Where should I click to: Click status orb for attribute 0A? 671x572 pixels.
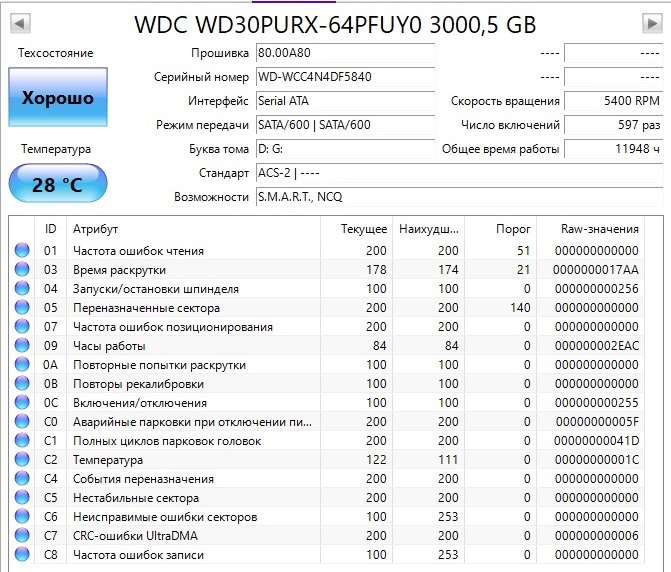[22, 365]
